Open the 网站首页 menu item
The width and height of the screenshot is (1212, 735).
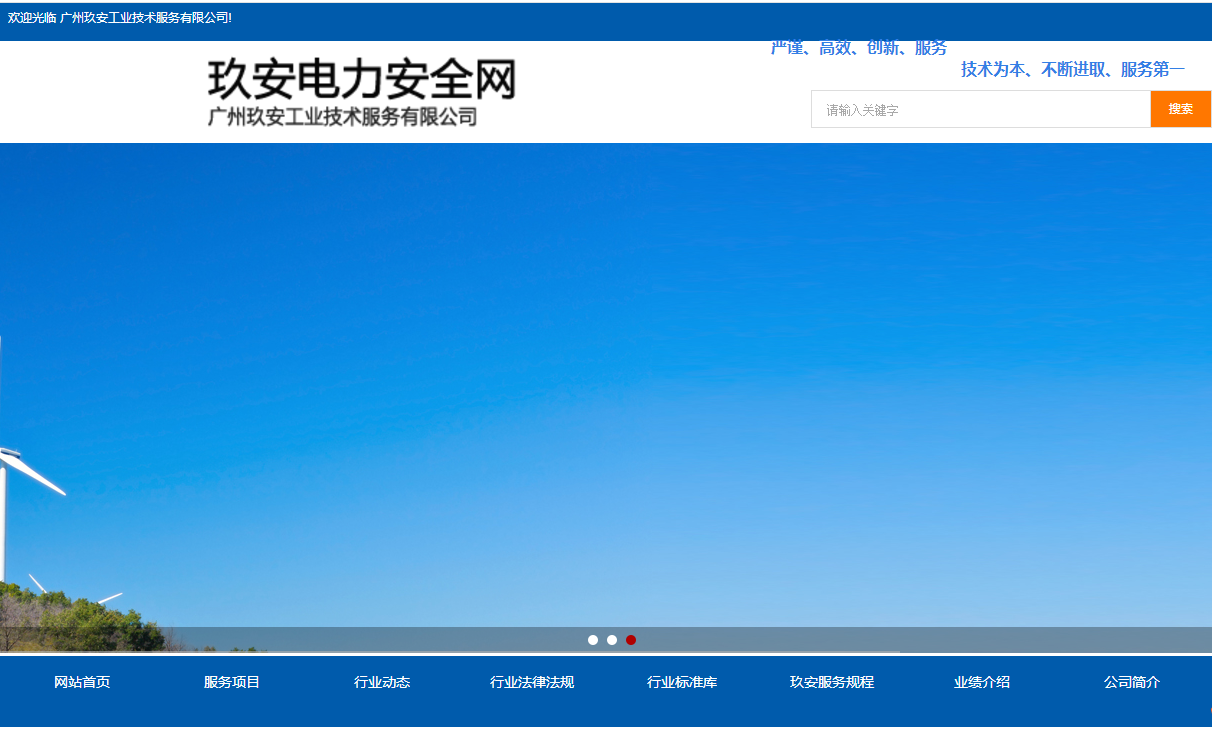[x=82, y=682]
